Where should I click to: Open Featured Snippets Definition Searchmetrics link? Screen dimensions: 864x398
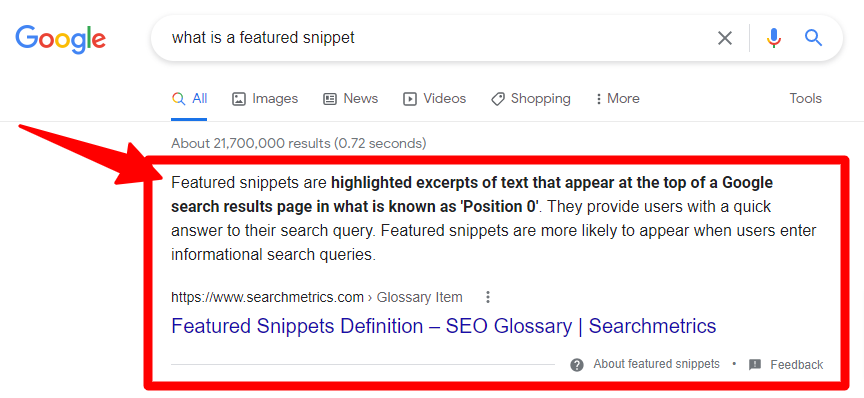pyautogui.click(x=444, y=326)
